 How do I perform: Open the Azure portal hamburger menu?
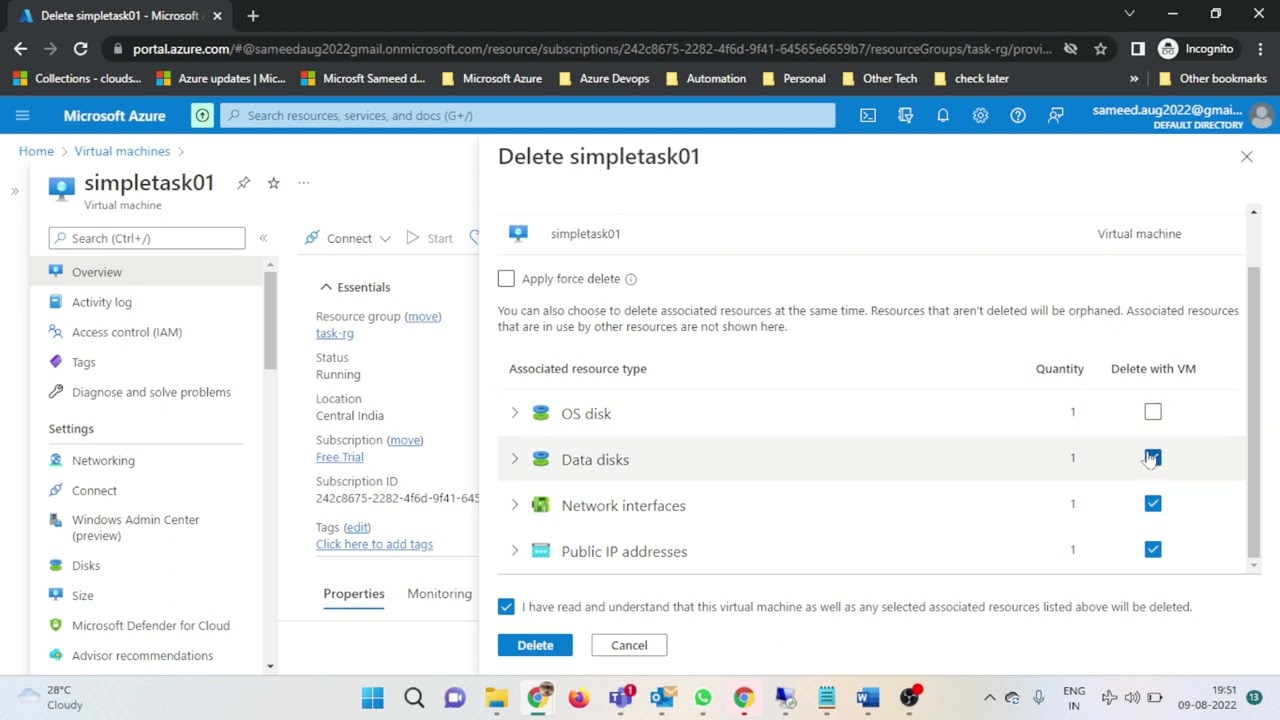point(22,115)
